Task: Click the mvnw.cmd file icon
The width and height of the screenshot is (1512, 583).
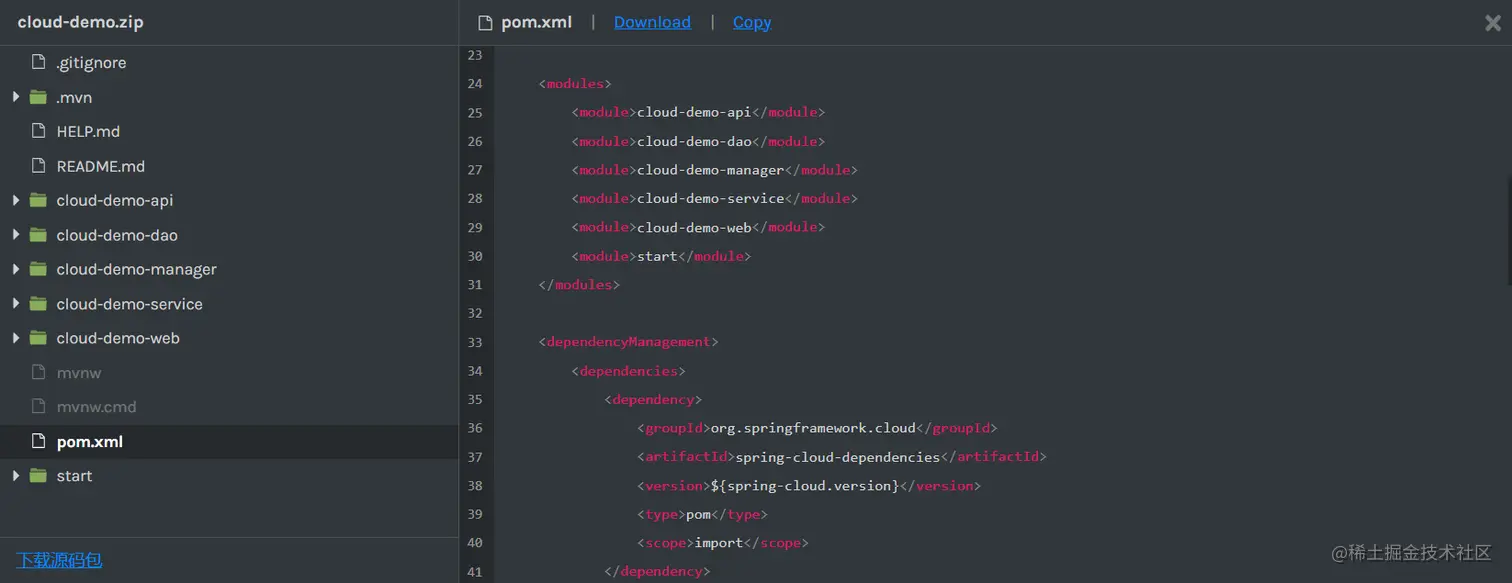Action: pyautogui.click(x=39, y=407)
